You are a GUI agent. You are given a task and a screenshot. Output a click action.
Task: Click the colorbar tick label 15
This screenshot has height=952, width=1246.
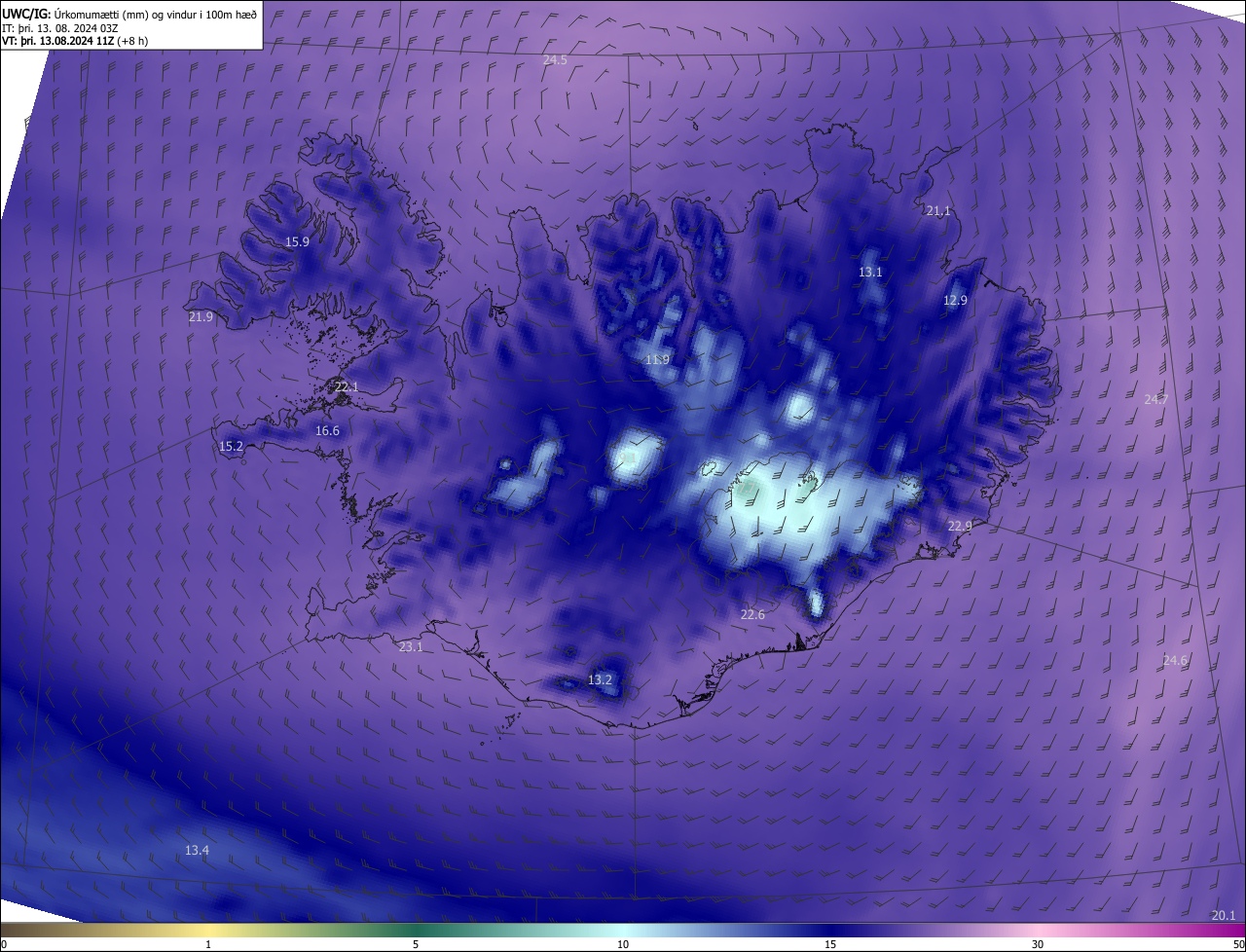click(x=830, y=944)
